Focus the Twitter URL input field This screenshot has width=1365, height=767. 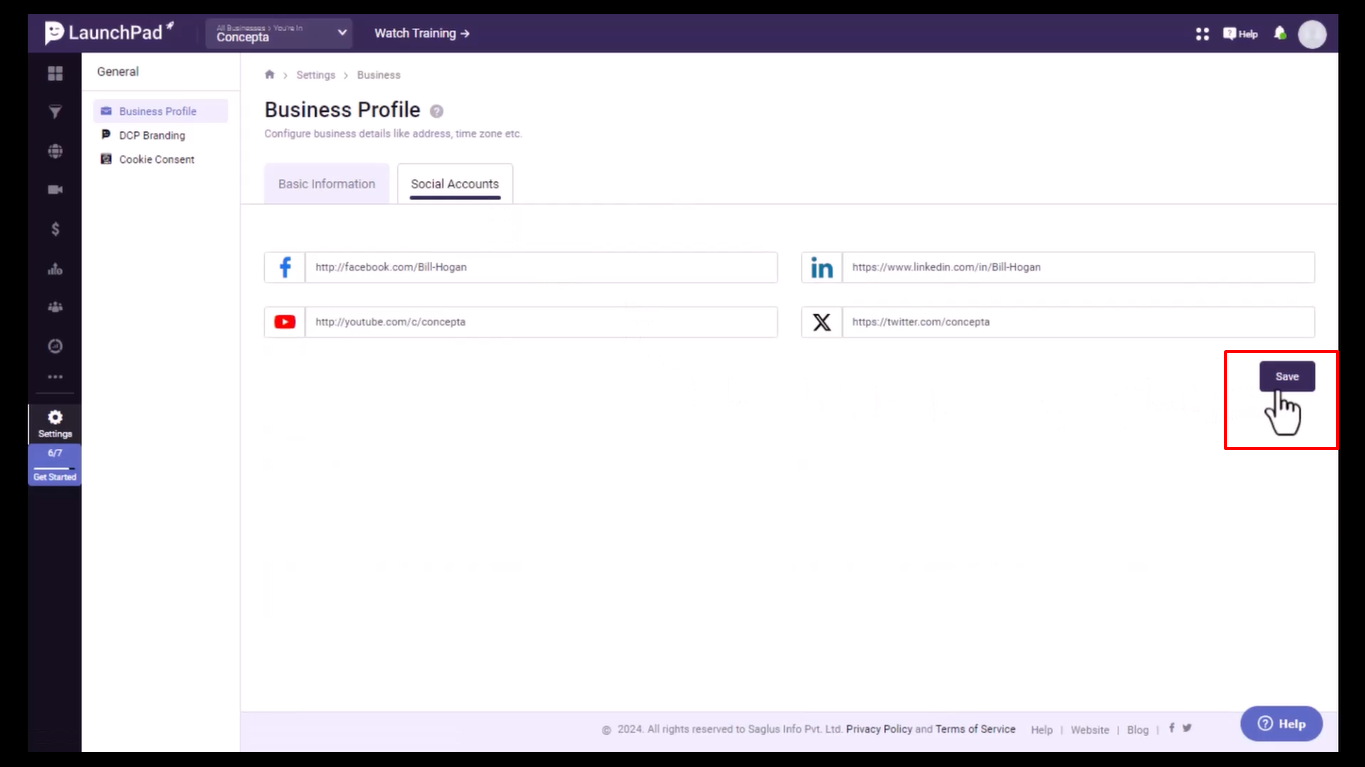(1078, 322)
